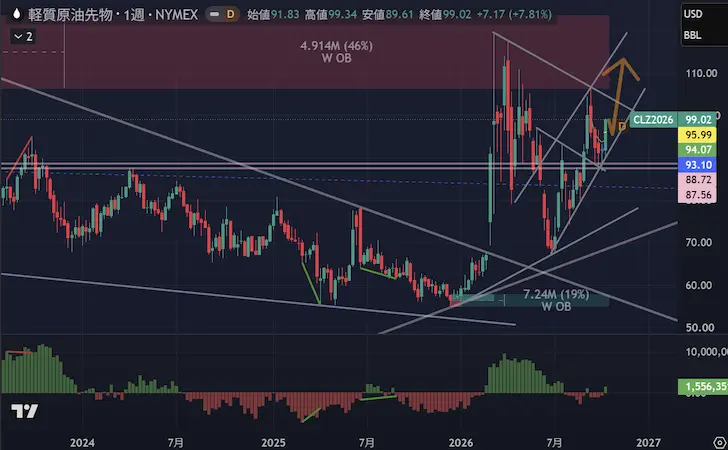
Task: Click the 高値99.34 high value
Action: click(x=331, y=14)
